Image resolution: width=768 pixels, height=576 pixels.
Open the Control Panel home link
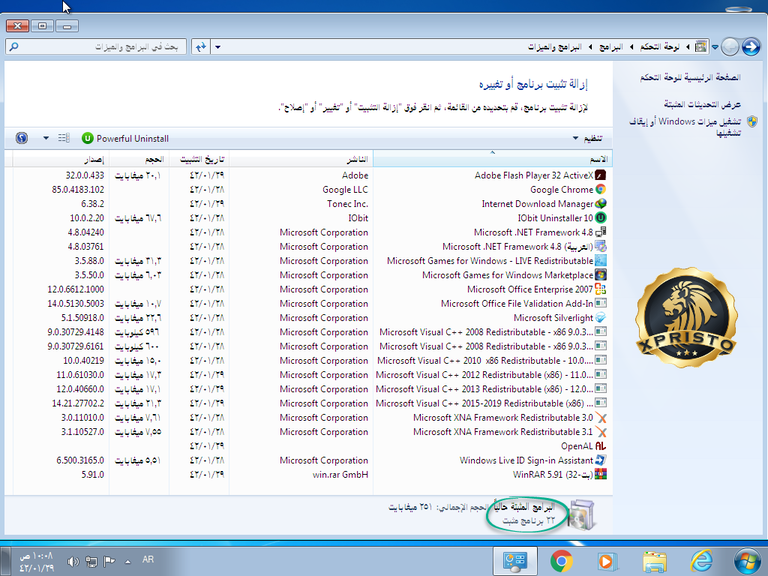pos(691,77)
